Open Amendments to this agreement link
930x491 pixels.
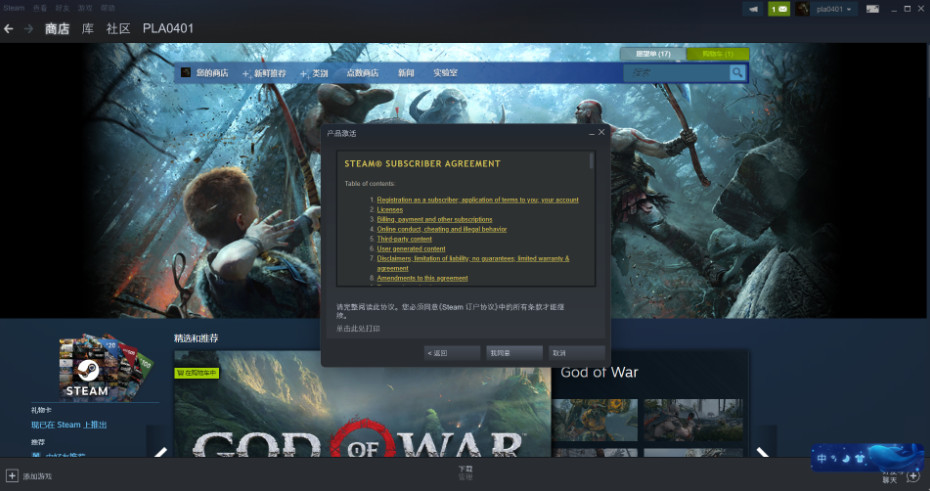(x=422, y=278)
